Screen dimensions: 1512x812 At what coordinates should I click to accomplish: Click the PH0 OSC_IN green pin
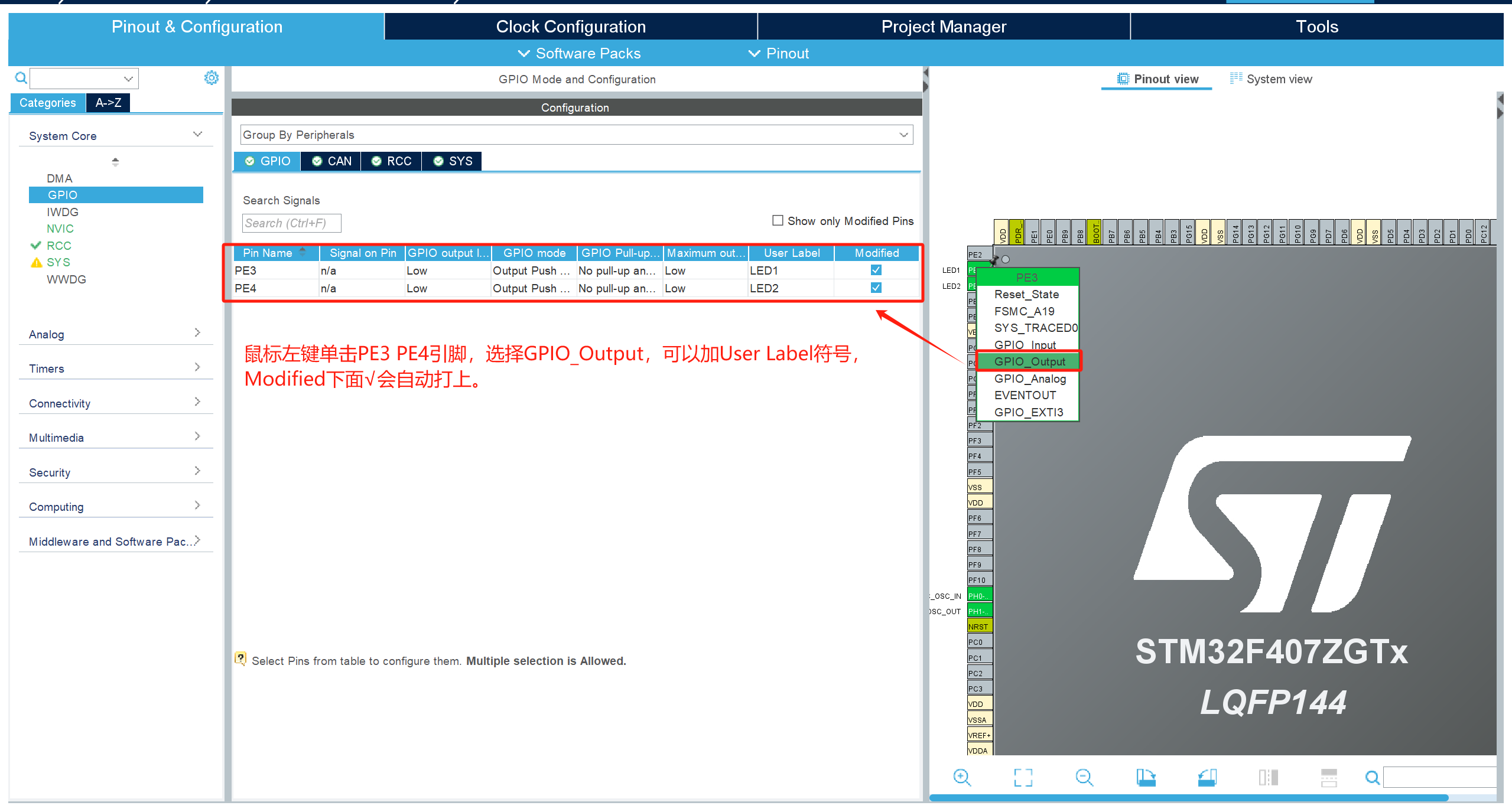click(979, 596)
